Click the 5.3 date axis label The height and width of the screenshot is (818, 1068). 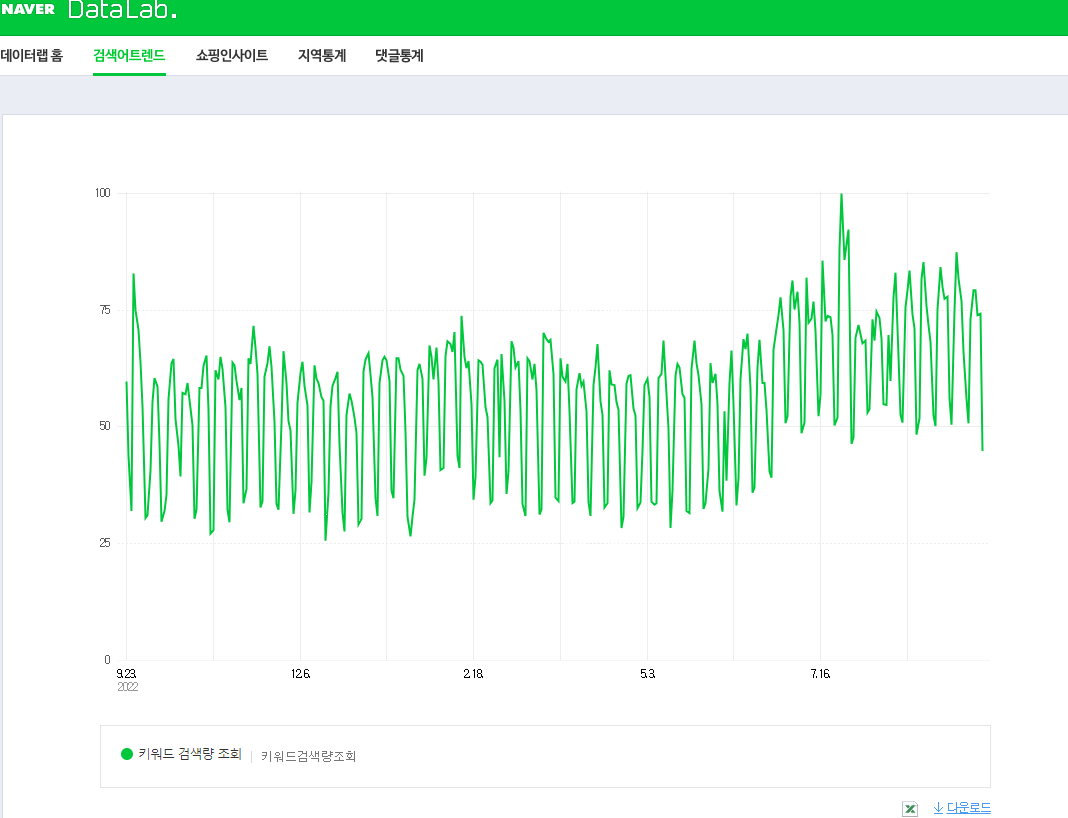click(x=648, y=674)
